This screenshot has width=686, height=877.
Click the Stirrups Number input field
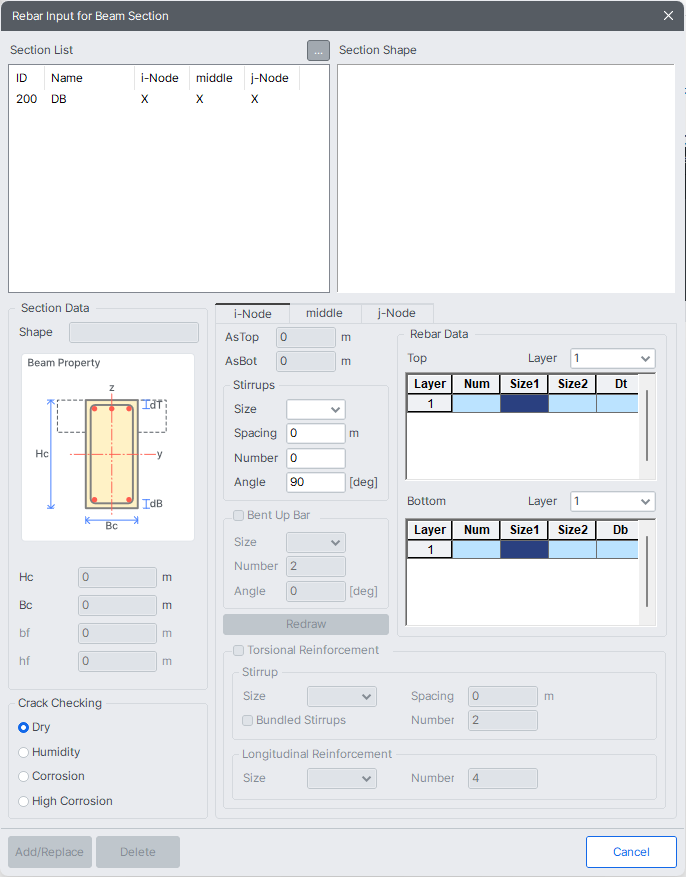[315, 458]
